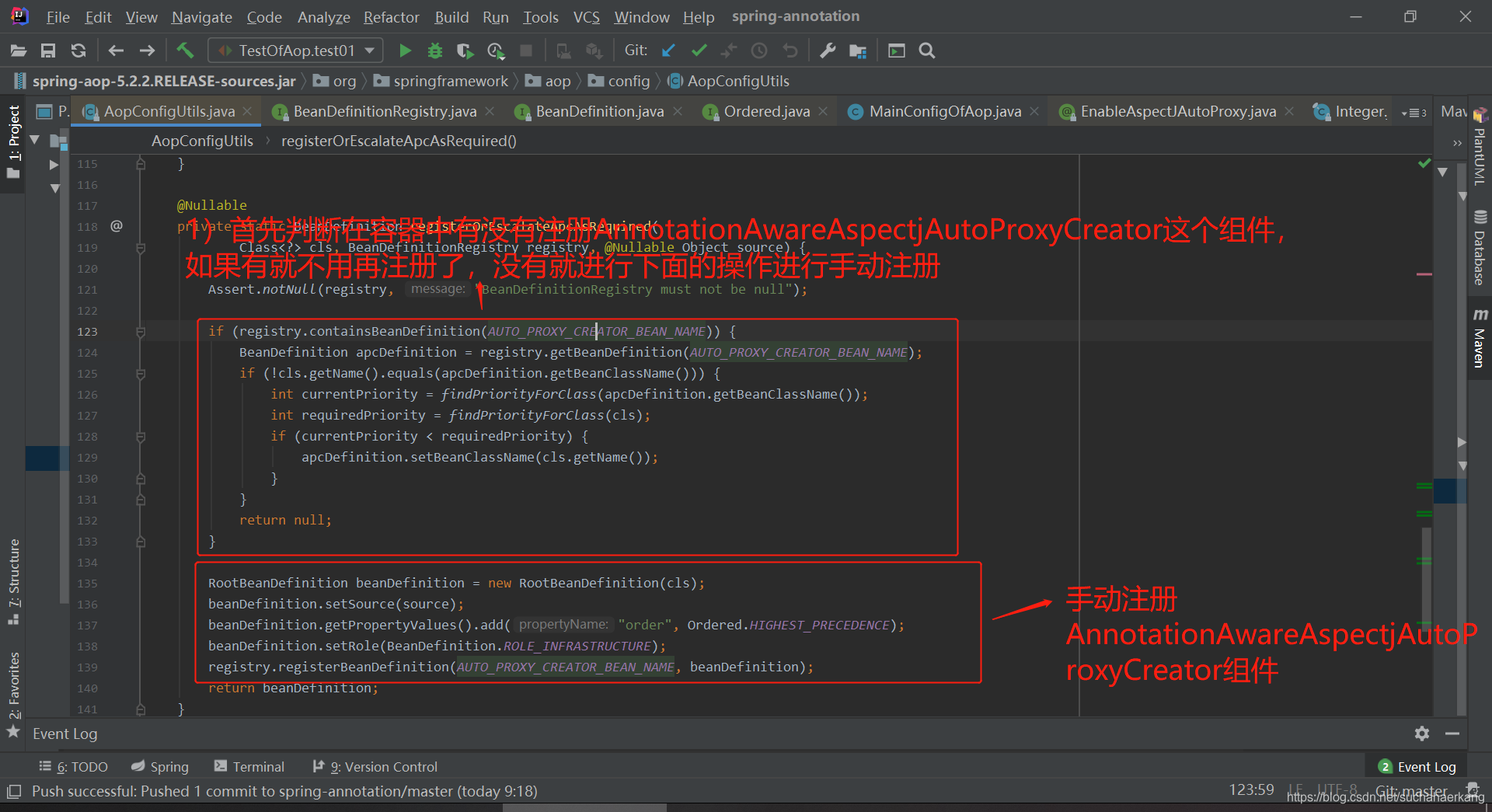Viewport: 1492px width, 812px height.
Task: Collapse code fold at line 128
Action: (141, 437)
